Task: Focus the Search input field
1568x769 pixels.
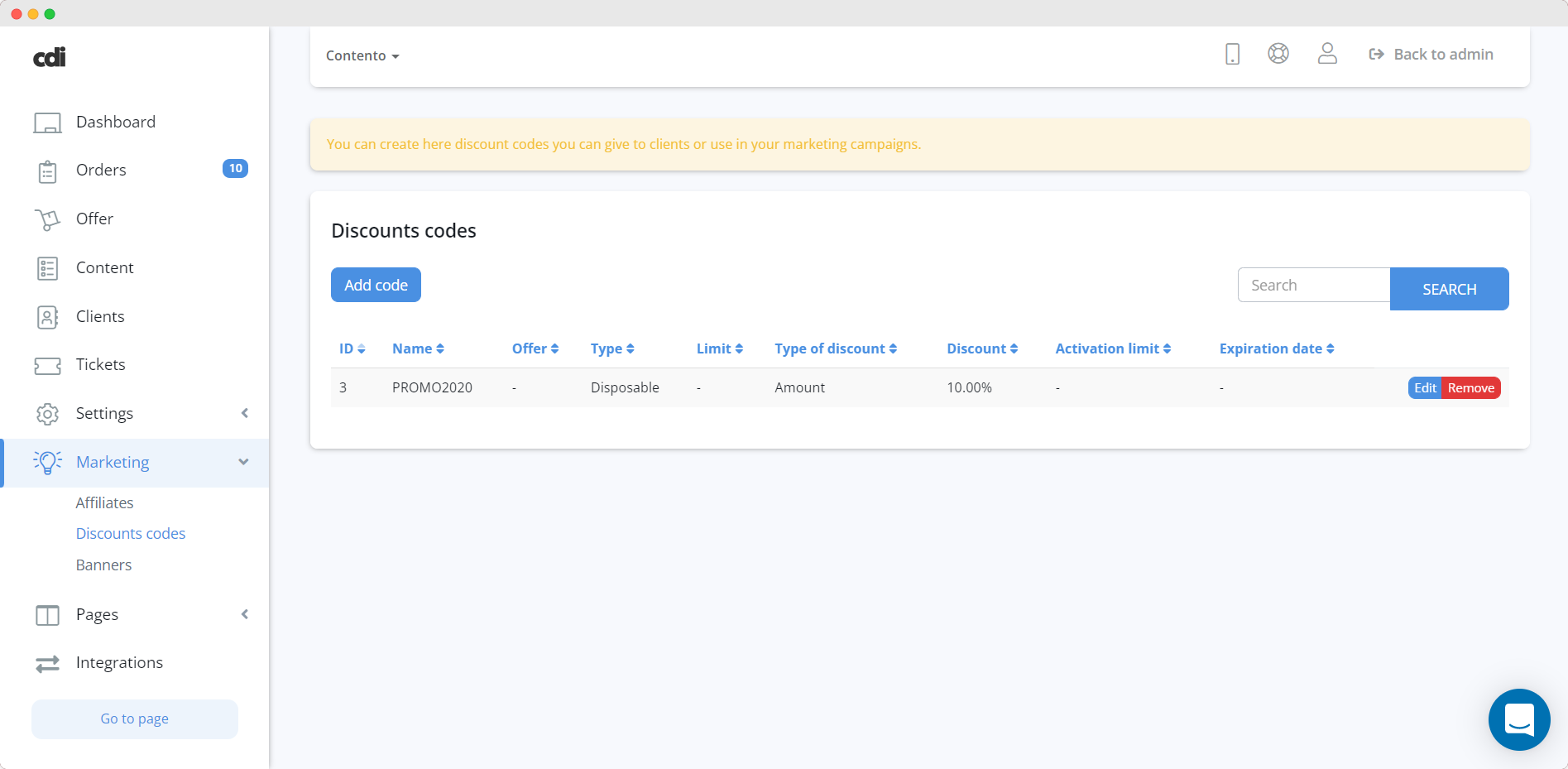Action: click(1314, 285)
